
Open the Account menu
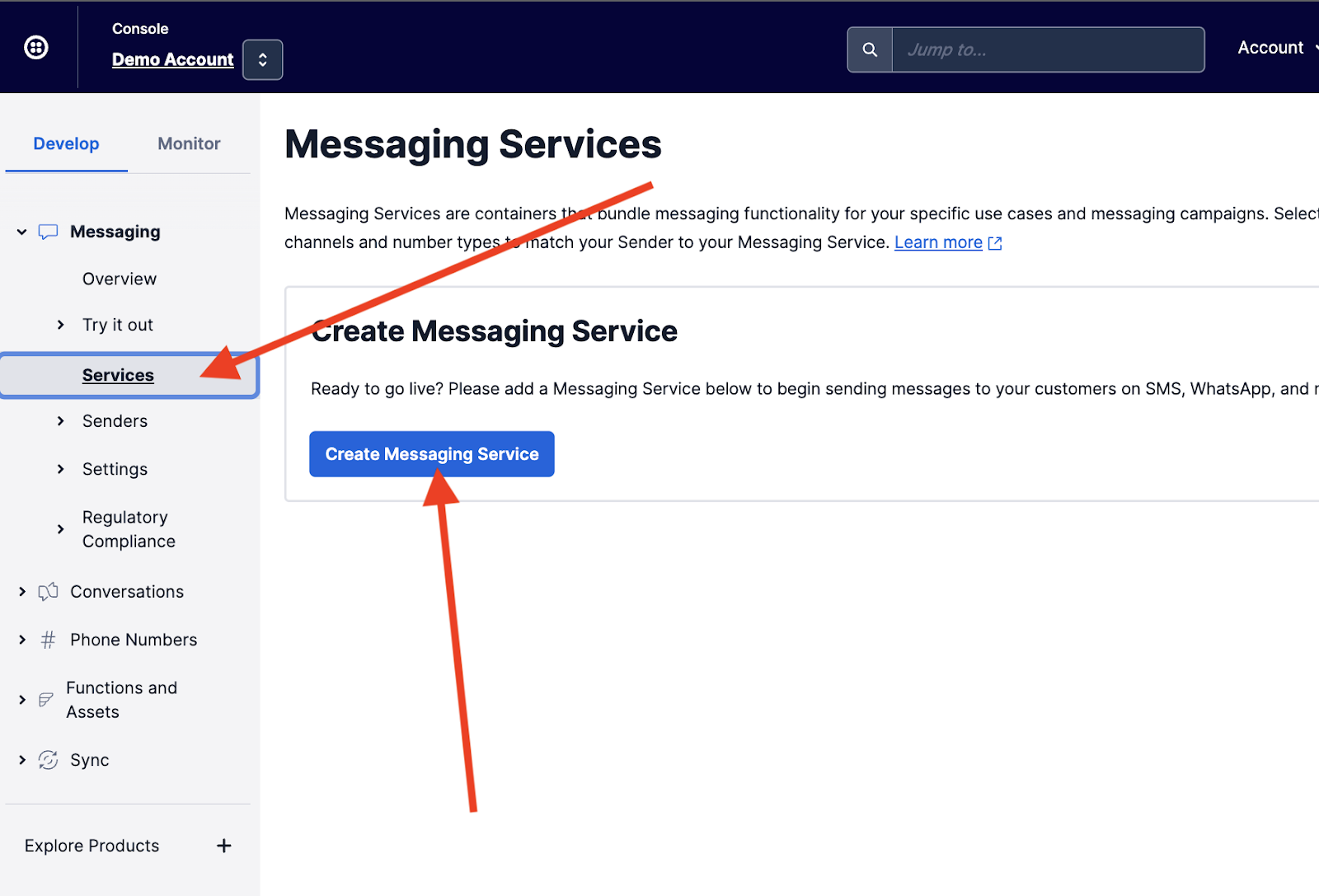1276,48
